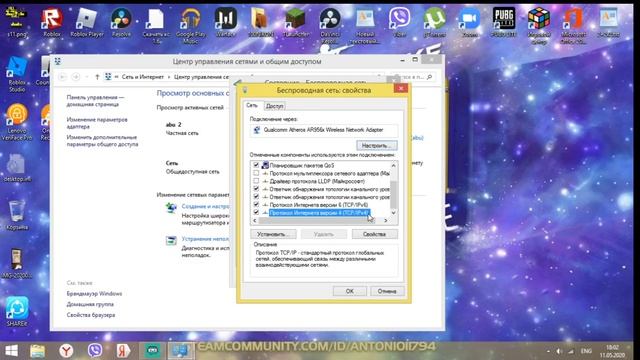Open the Домашняя группа link
Viewport: 640px width, 360px height.
pyautogui.click(x=90, y=304)
